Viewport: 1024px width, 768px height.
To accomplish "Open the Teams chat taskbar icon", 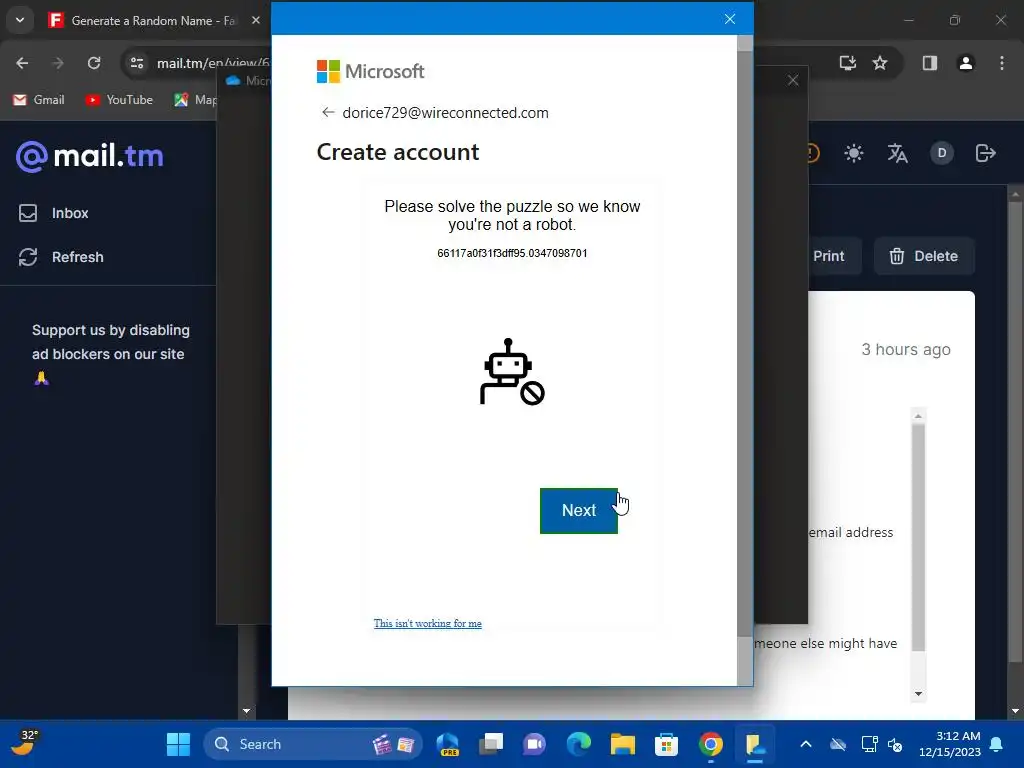I will tap(534, 744).
